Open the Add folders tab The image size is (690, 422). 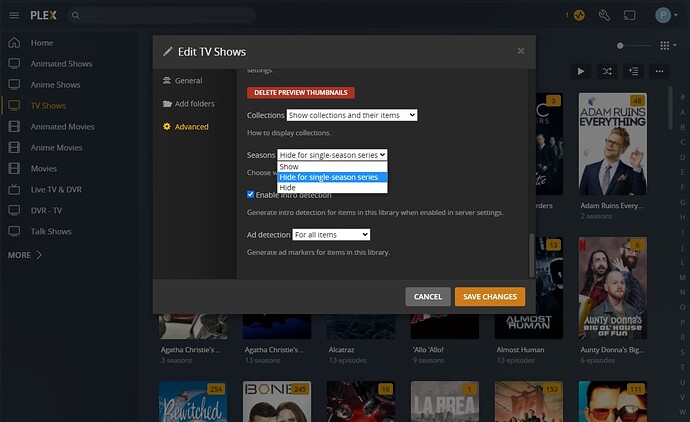point(189,104)
